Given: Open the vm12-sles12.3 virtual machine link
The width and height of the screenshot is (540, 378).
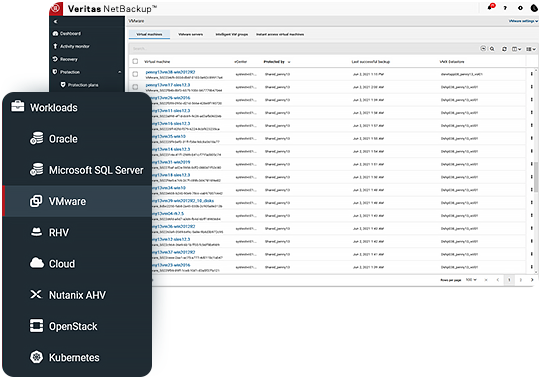Looking at the screenshot, I should [x=171, y=239].
